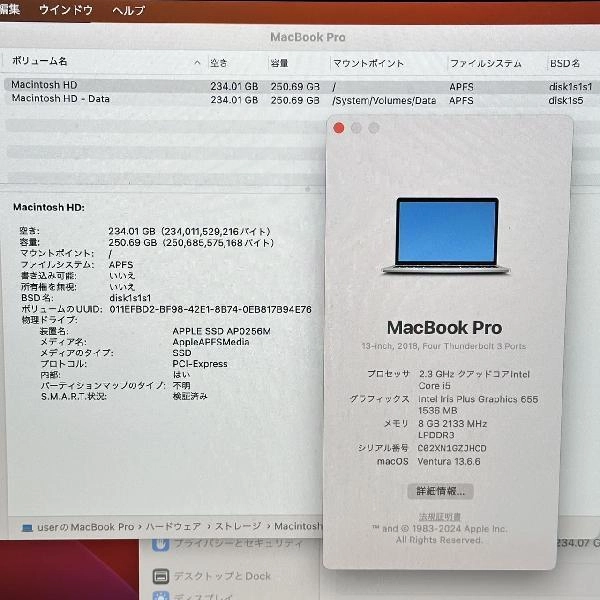This screenshot has width=600, height=600.
Task: Click userのMacBook Pro in path bar
Action: point(85,527)
